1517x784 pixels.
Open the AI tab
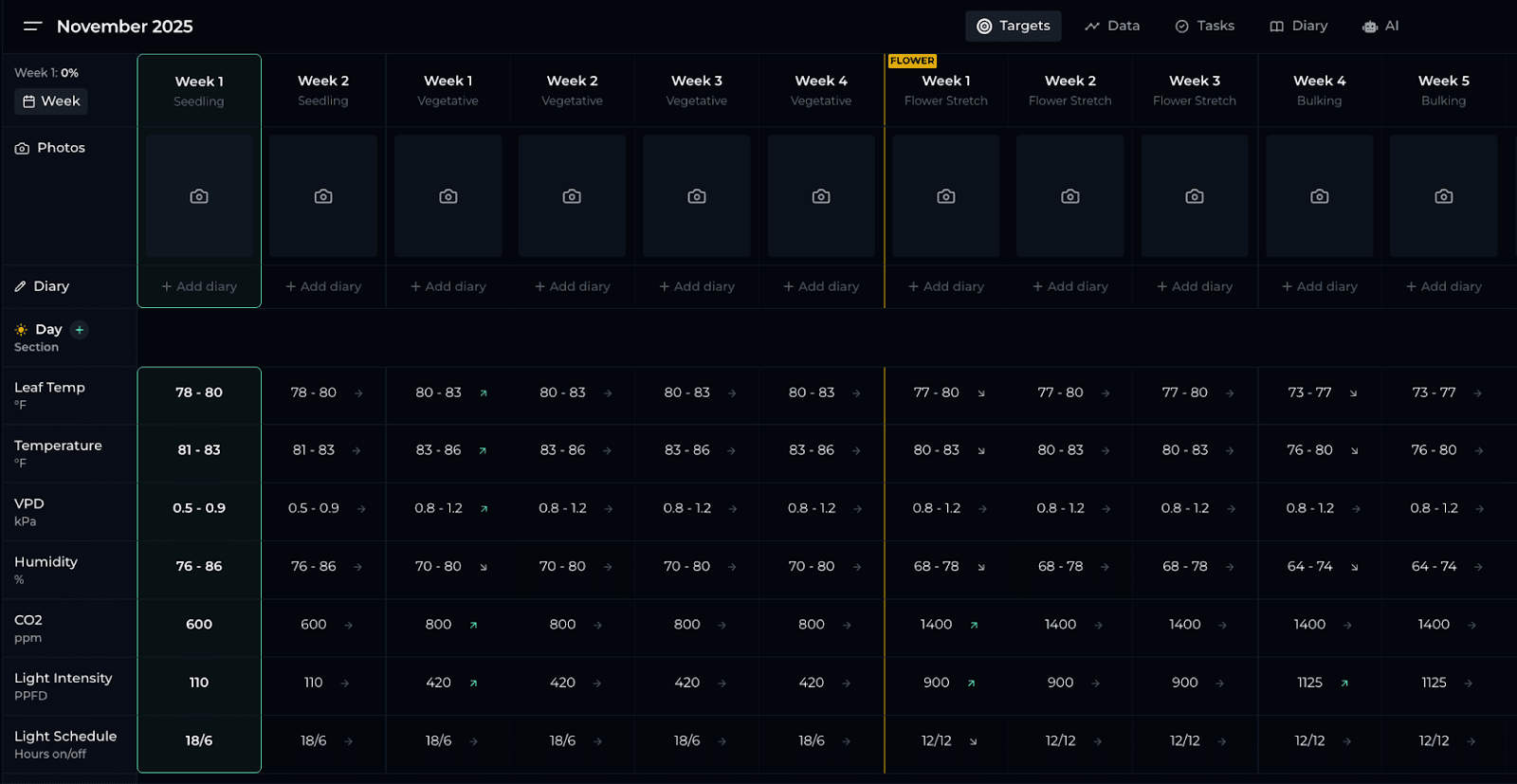[1380, 27]
